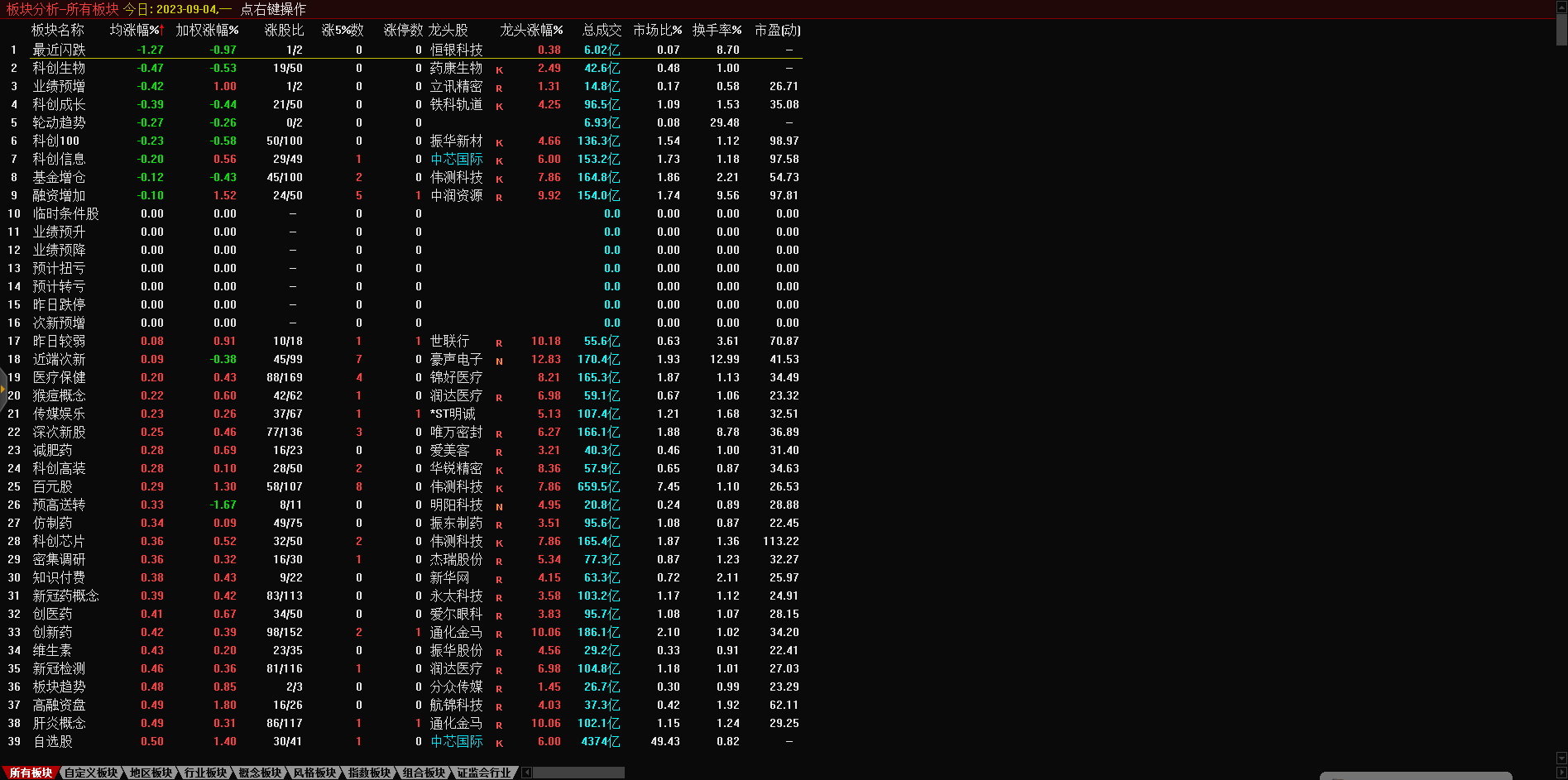This screenshot has width=1568, height=780.
Task: Click the K marker next to 药康生物
Action: [x=499, y=70]
